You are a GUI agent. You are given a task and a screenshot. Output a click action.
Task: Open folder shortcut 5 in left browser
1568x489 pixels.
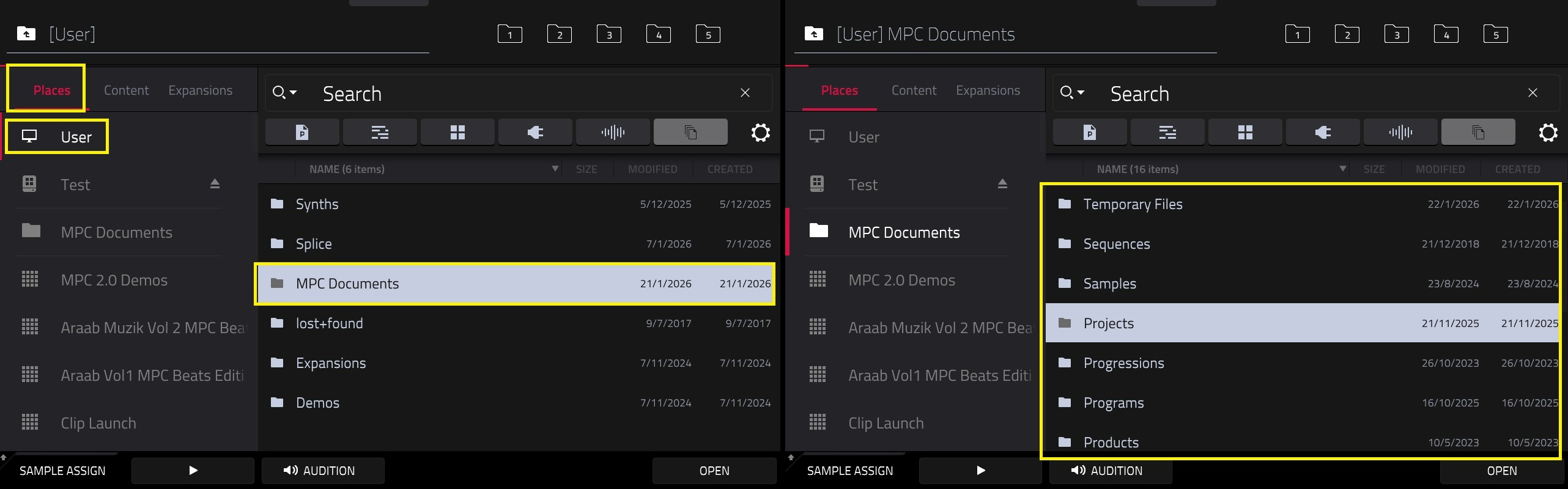(x=708, y=34)
